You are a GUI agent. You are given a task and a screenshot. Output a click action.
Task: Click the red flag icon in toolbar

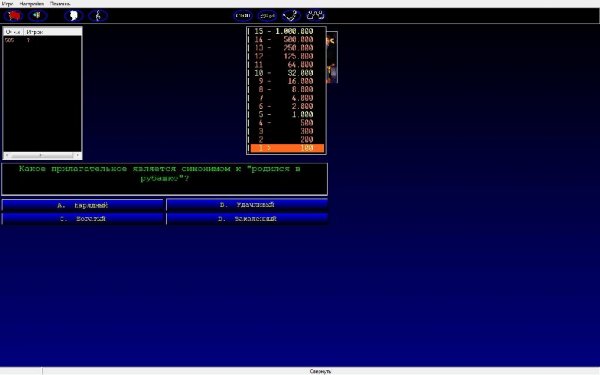[x=14, y=16]
